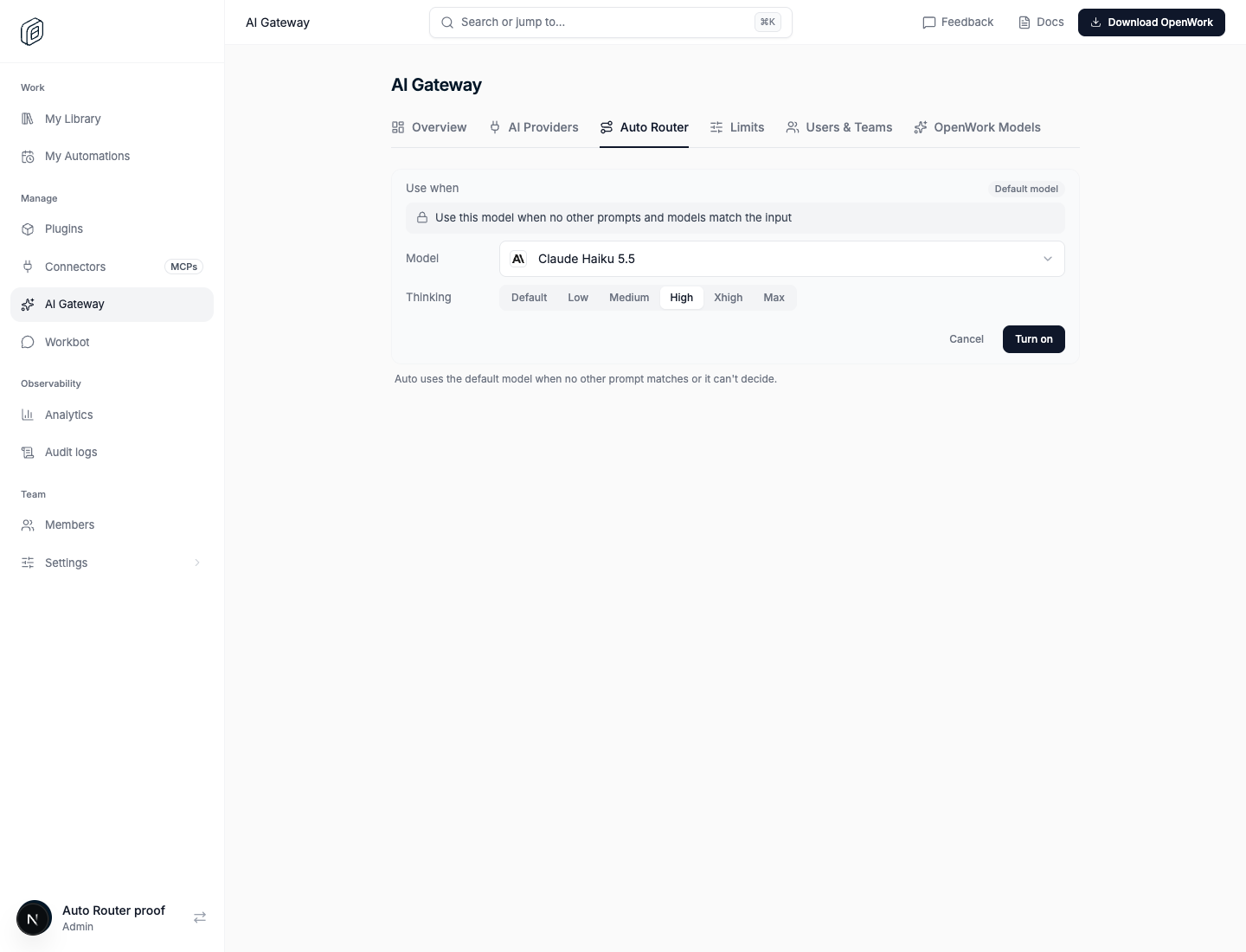Viewport: 1246px width, 952px height.
Task: Click the Default model badge
Action: [1026, 189]
